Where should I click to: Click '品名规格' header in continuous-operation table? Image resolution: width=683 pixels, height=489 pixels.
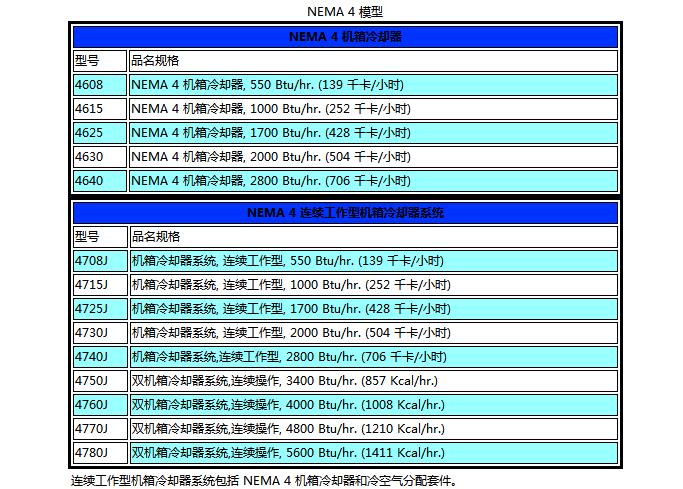pyautogui.click(x=374, y=237)
